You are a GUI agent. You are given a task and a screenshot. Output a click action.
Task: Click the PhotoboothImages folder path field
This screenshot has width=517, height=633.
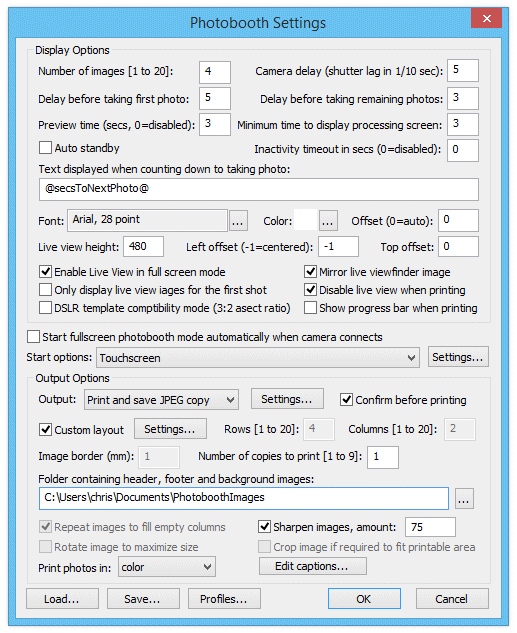tap(244, 499)
